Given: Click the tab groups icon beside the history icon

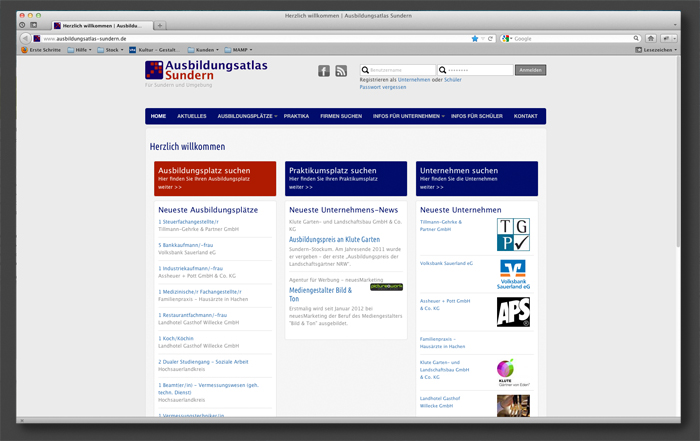Looking at the screenshot, I should click(x=33, y=25).
